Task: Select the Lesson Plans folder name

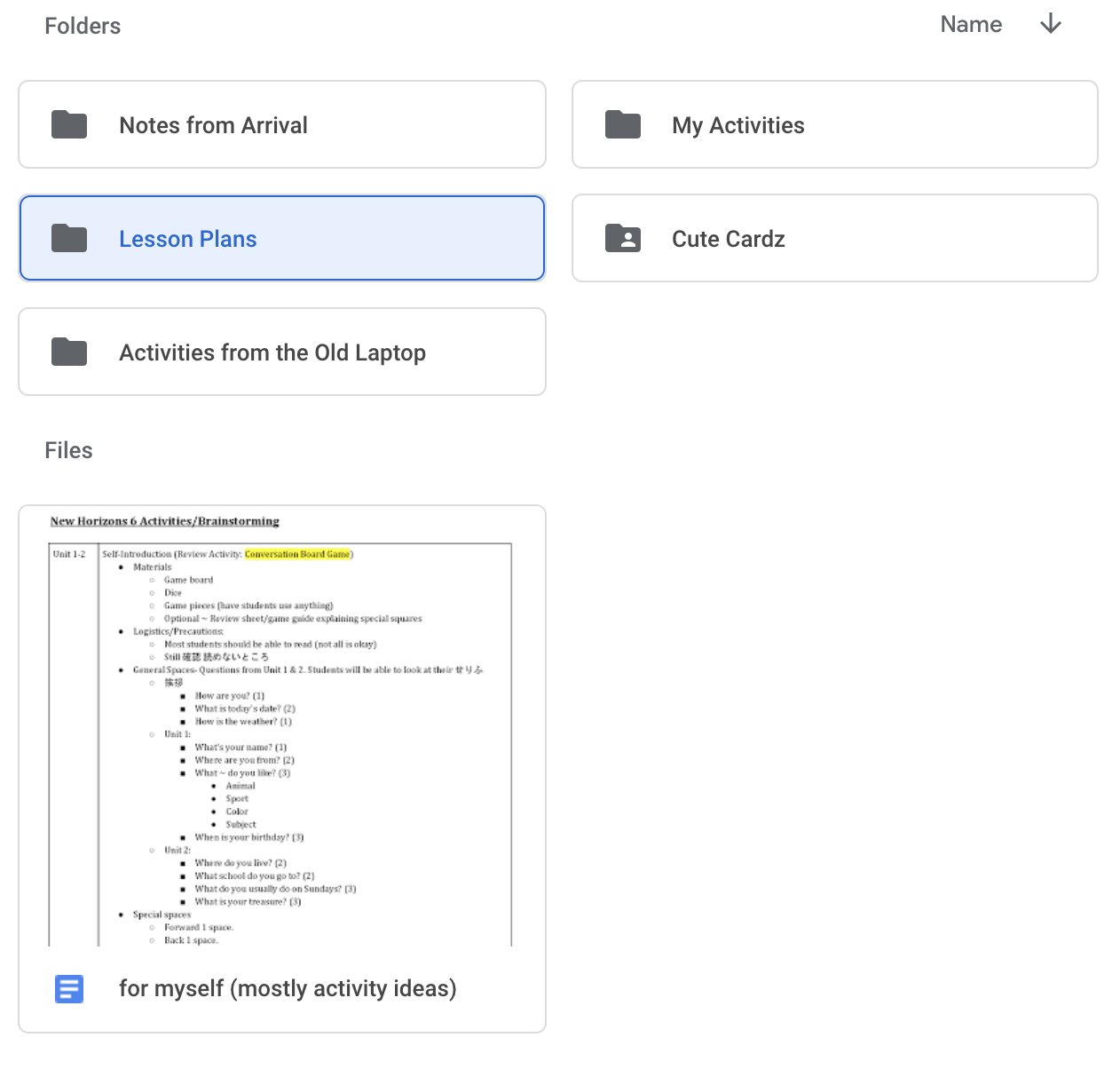Action: [x=188, y=239]
